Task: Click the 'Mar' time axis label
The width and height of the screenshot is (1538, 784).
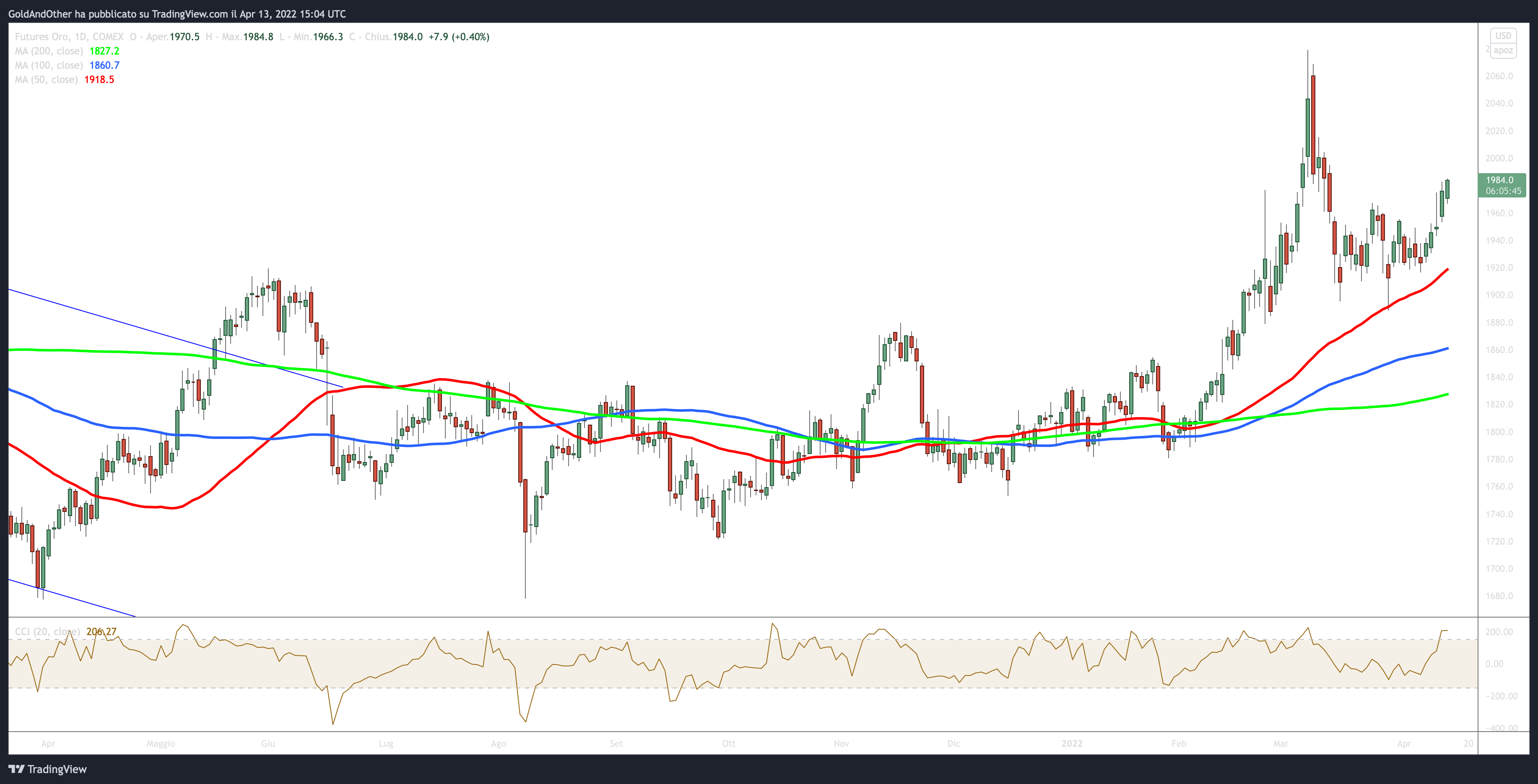Action: [1281, 743]
